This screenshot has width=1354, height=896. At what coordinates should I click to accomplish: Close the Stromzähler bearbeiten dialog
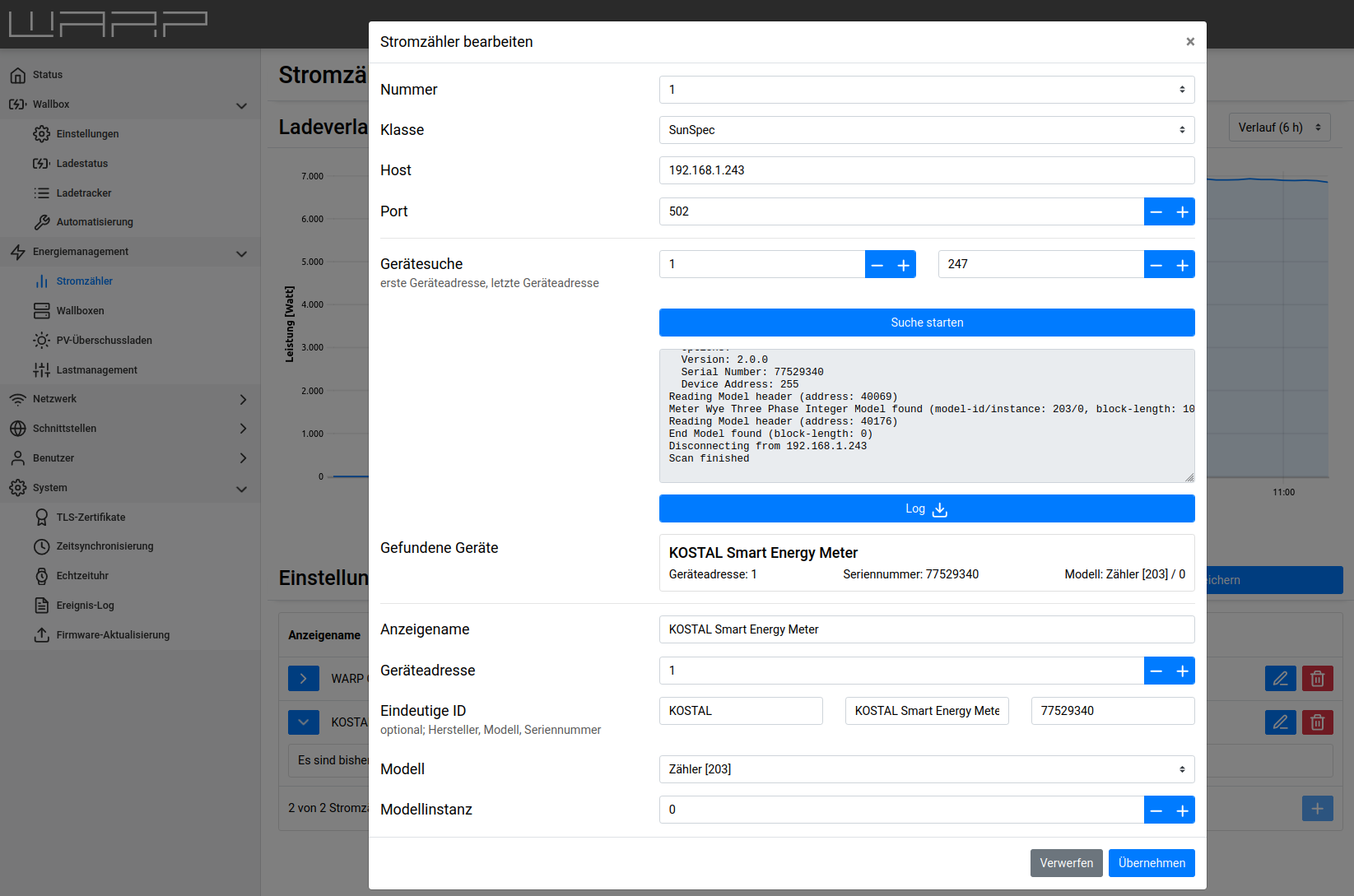1189,42
